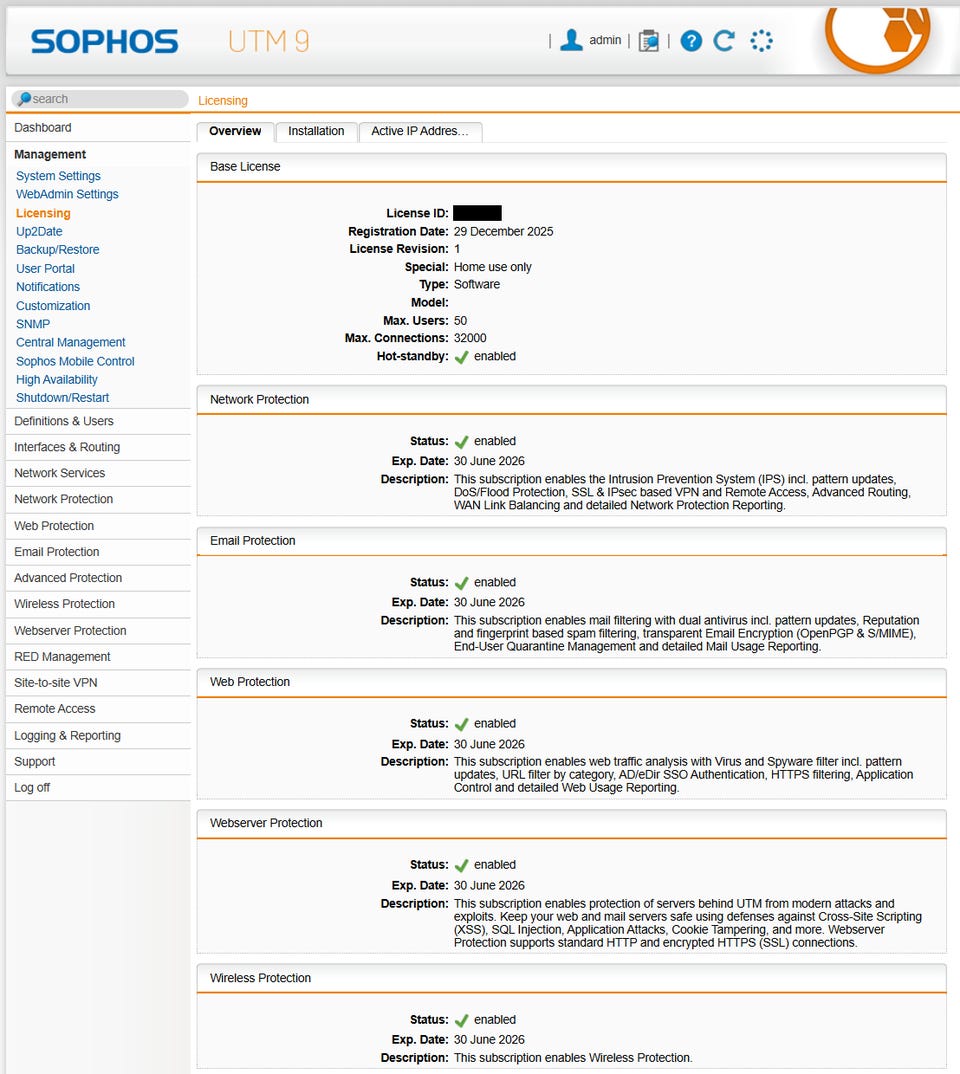Click the Base License section header
The width and height of the screenshot is (960, 1074).
tap(571, 167)
